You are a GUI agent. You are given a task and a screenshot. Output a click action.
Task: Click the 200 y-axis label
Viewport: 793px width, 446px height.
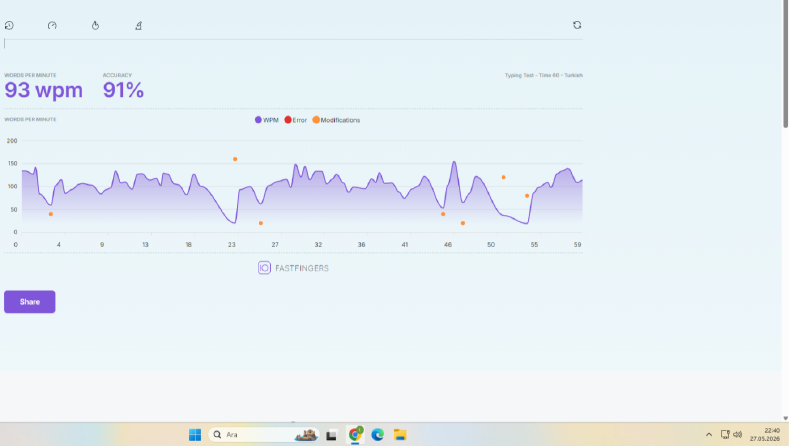[12, 141]
